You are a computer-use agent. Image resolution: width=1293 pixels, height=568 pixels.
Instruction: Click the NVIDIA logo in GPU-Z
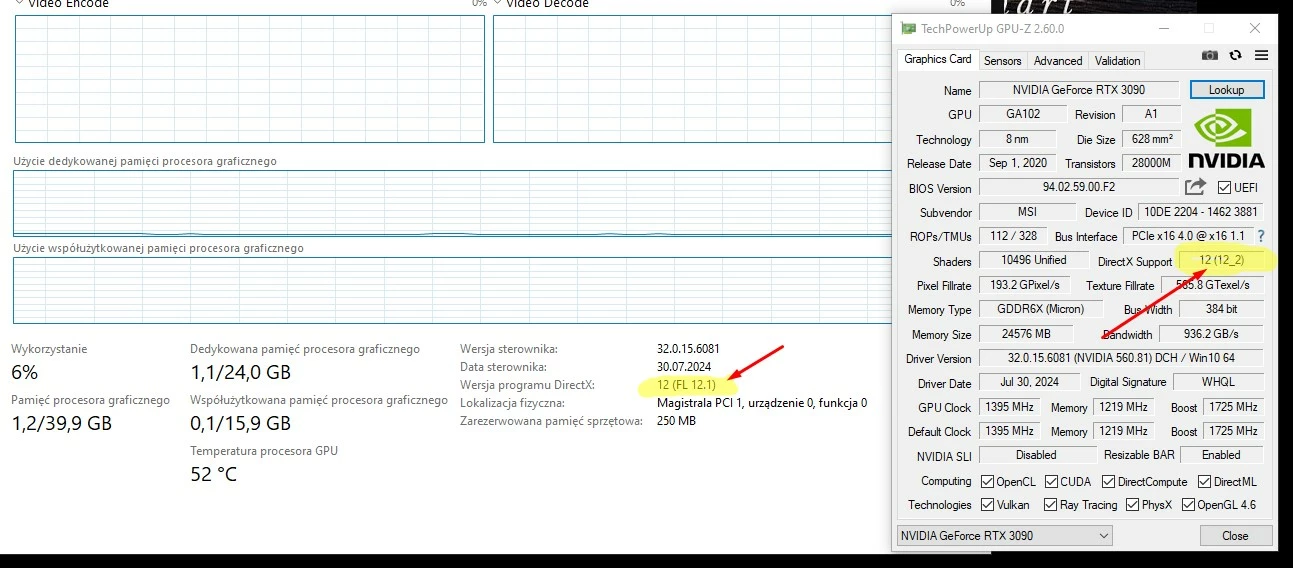[1225, 140]
